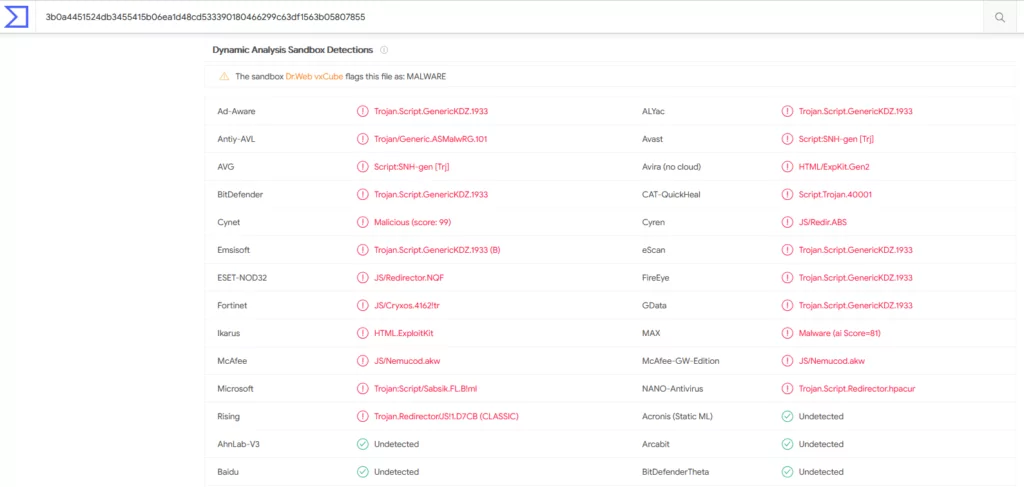Viewport: 1024px width, 487px height.
Task: Select the ESET-NOD32 engine name
Action: pyautogui.click(x=242, y=277)
